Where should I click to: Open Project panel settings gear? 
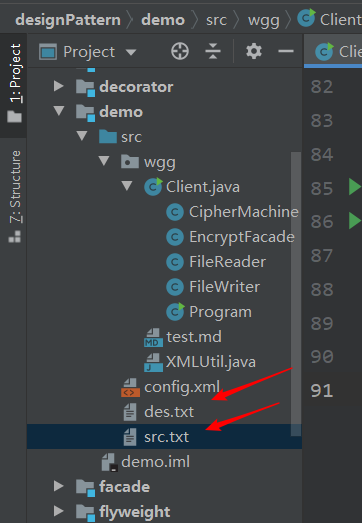pyautogui.click(x=254, y=52)
